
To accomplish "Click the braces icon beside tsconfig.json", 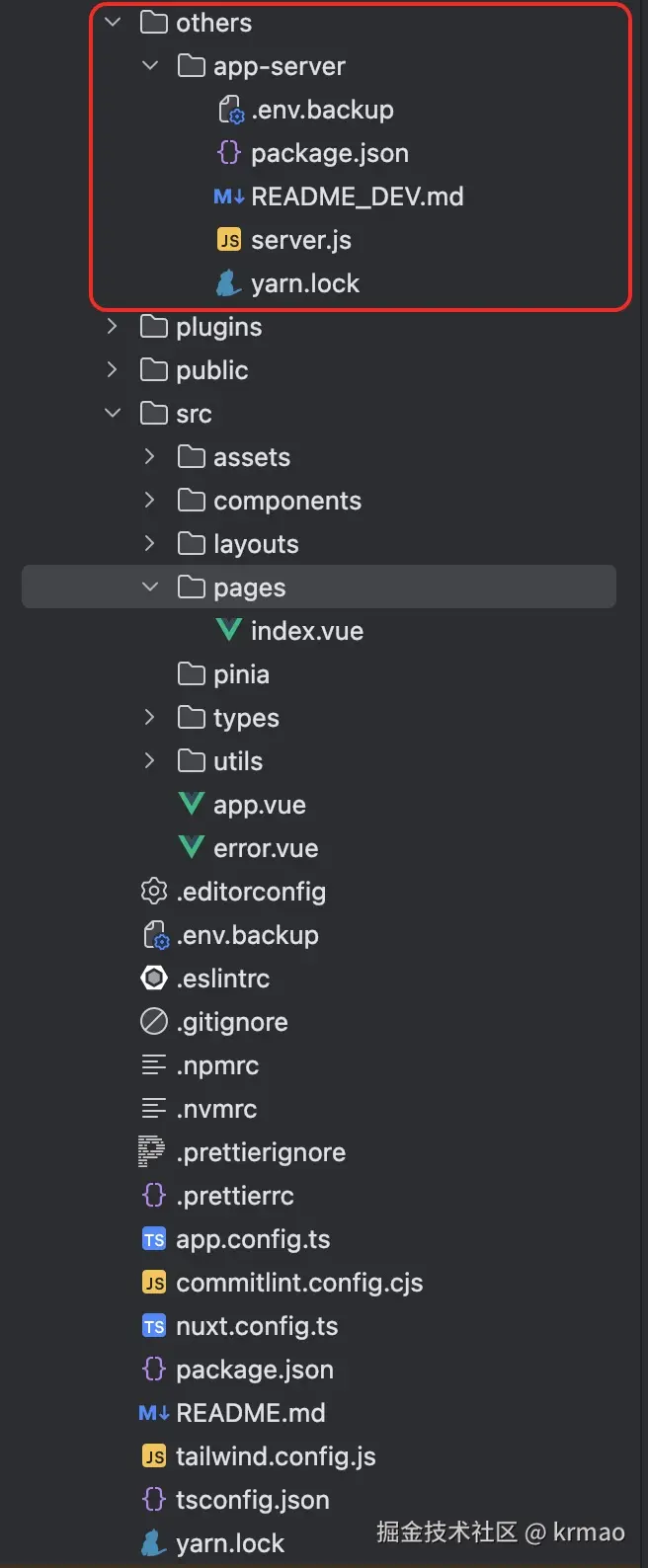I will click(154, 1500).
